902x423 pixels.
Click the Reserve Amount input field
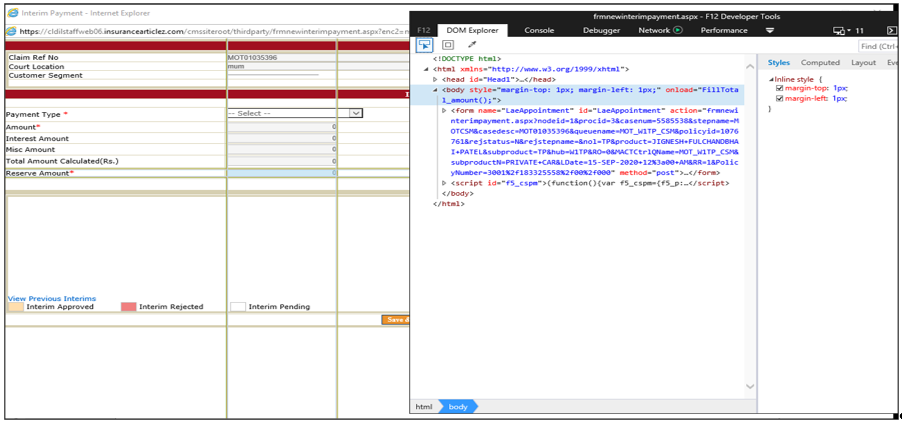tap(282, 173)
